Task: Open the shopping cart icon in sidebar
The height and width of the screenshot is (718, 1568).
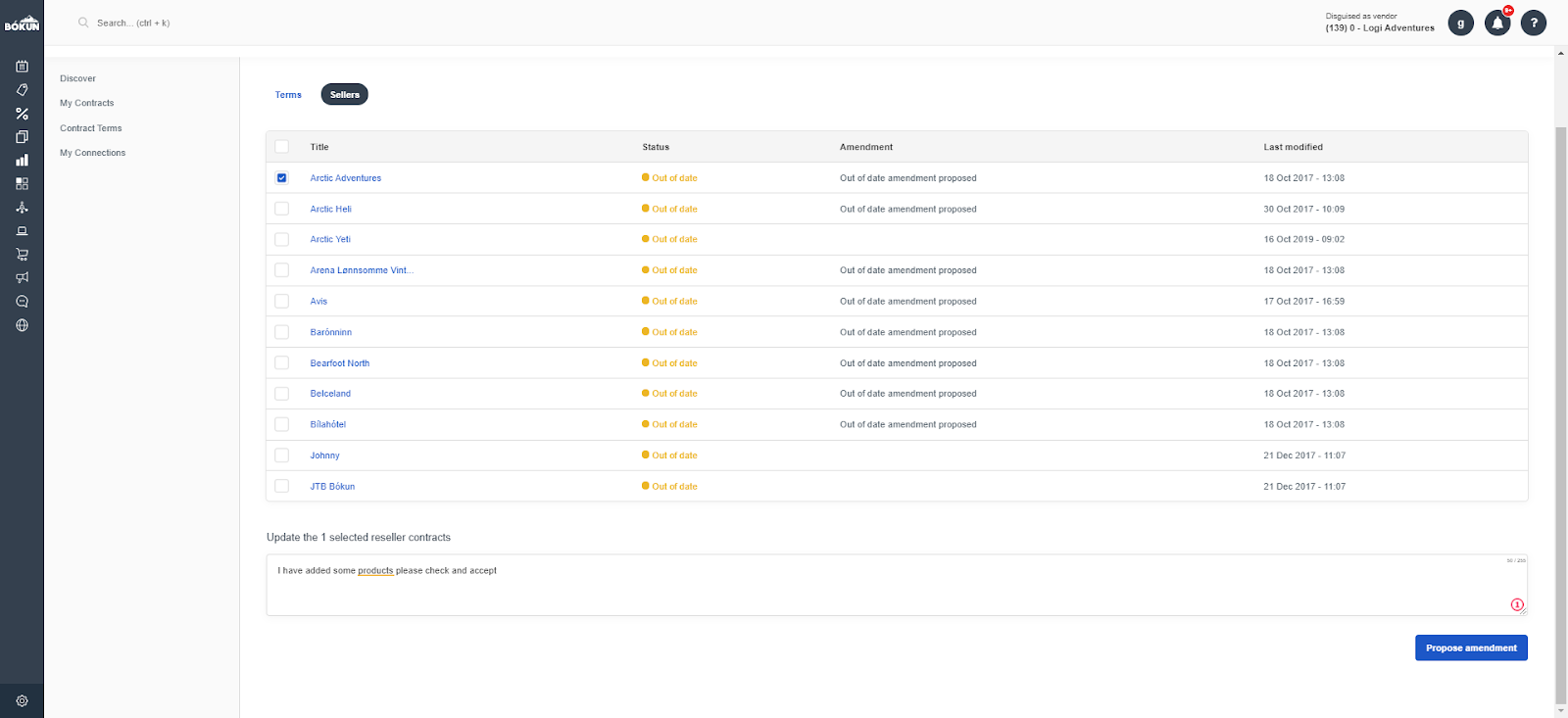Action: click(x=22, y=255)
